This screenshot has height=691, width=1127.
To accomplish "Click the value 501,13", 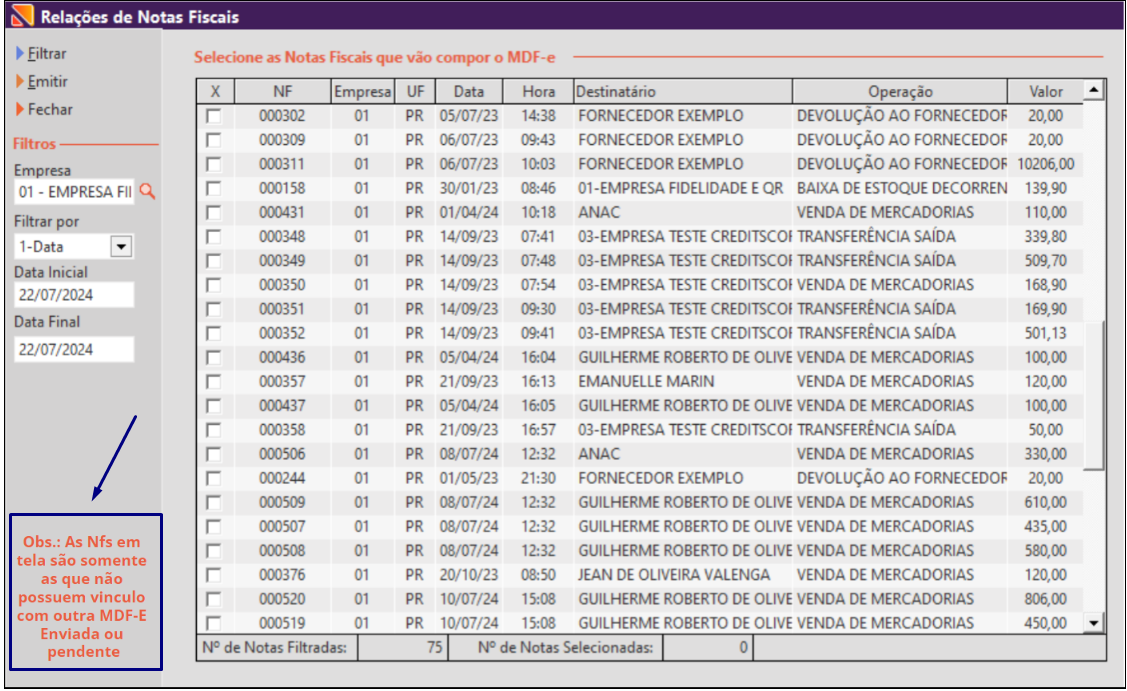I will (1046, 334).
